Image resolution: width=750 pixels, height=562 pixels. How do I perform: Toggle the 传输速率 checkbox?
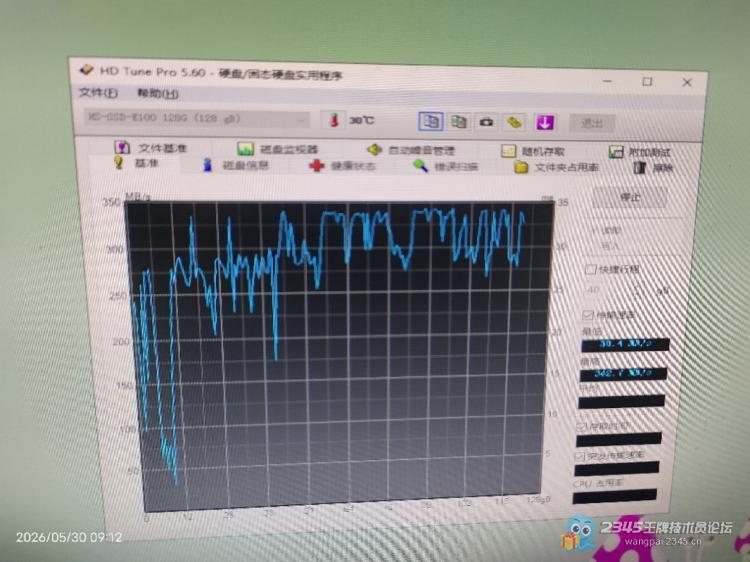[587, 315]
